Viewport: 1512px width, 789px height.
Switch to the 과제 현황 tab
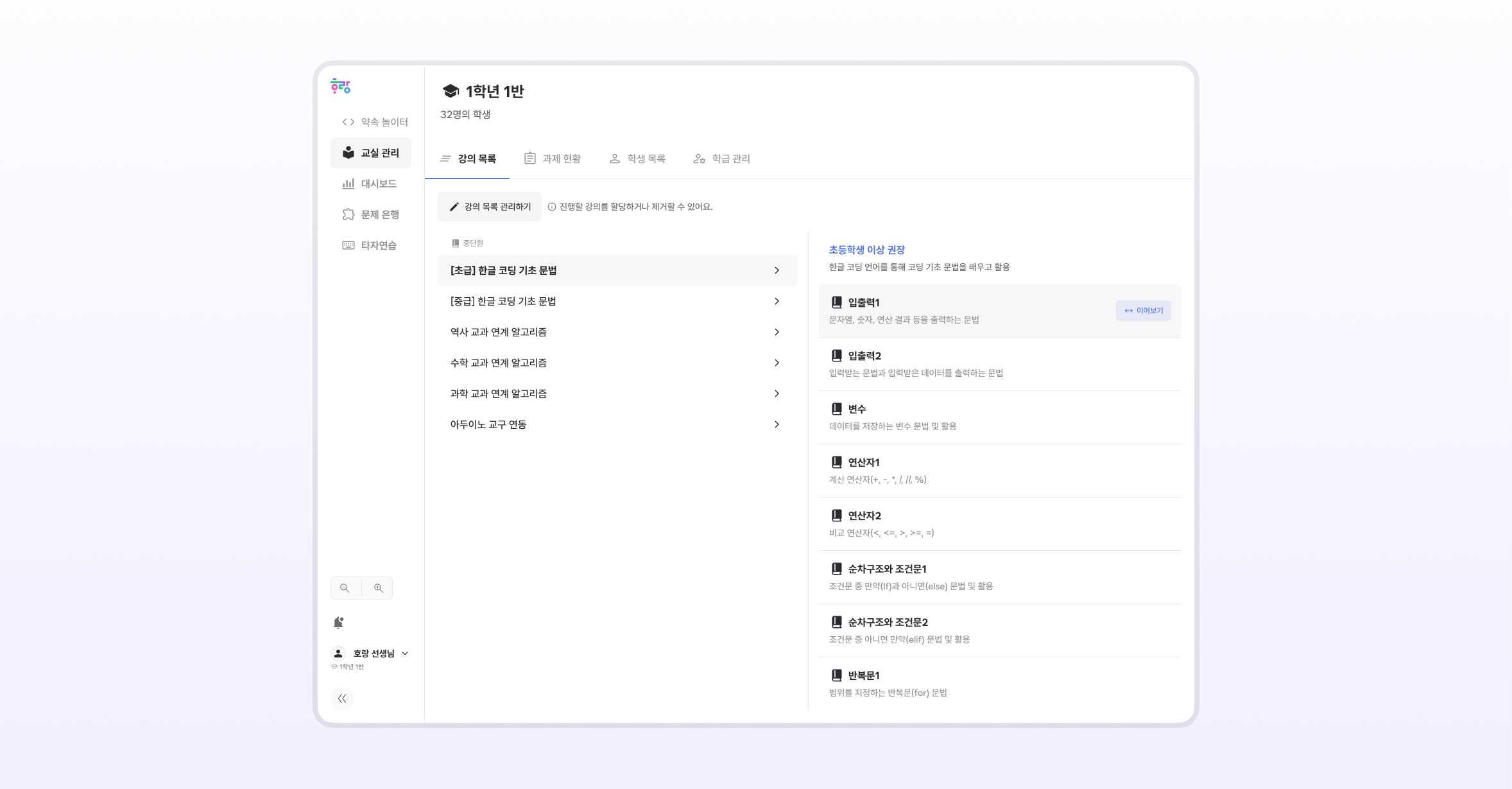pyautogui.click(x=553, y=159)
